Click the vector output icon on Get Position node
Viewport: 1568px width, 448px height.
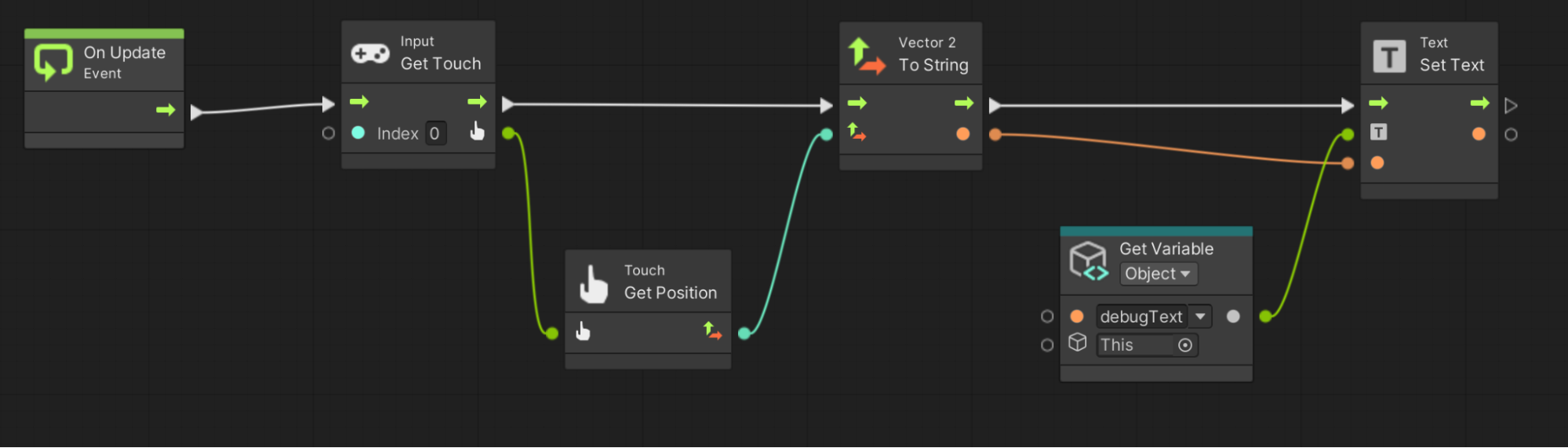(712, 331)
